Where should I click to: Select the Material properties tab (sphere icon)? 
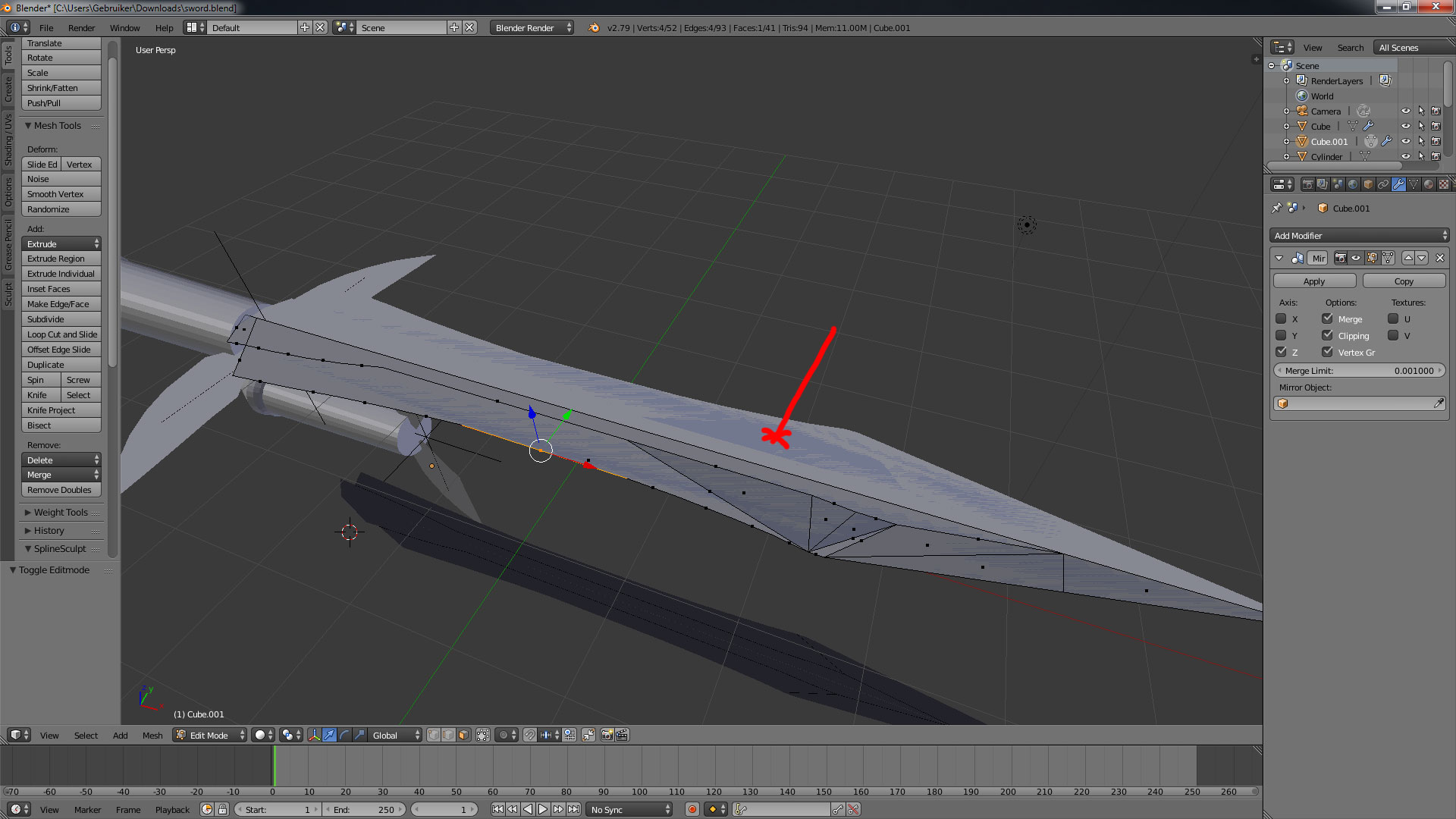(x=1429, y=184)
